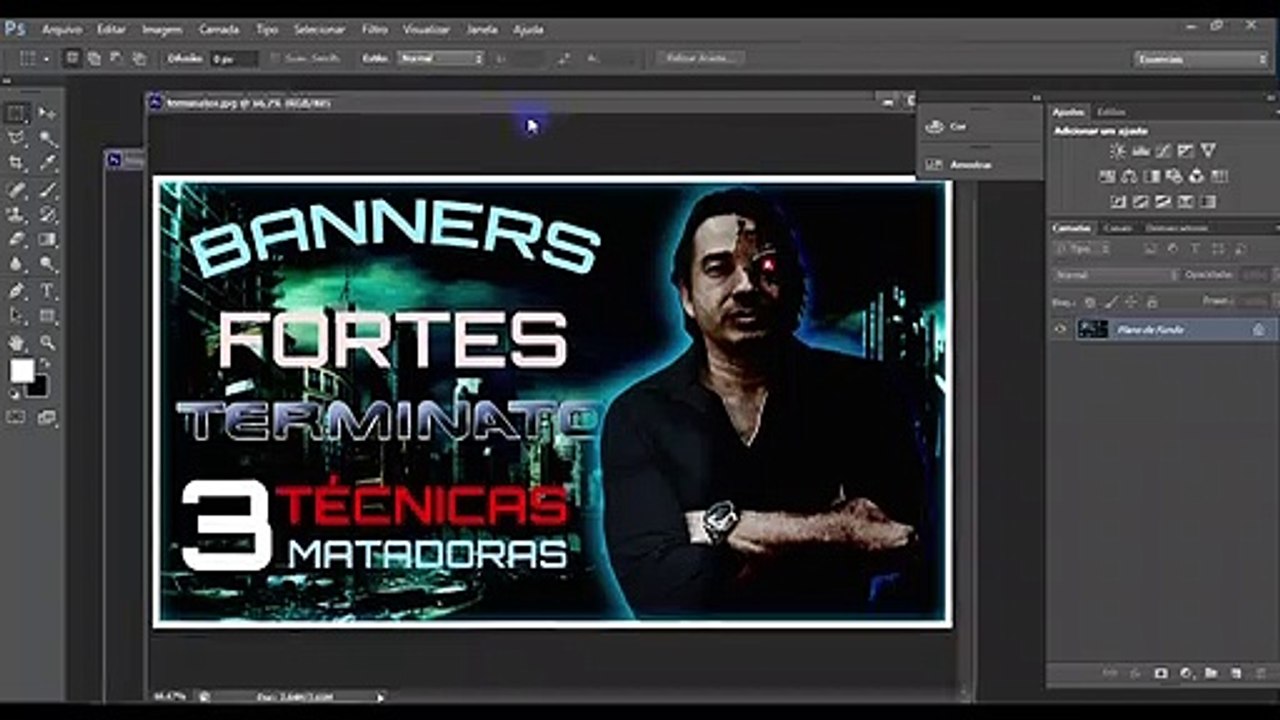The height and width of the screenshot is (720, 1280).
Task: Add a Black & White adjustment
Action: 1152,176
